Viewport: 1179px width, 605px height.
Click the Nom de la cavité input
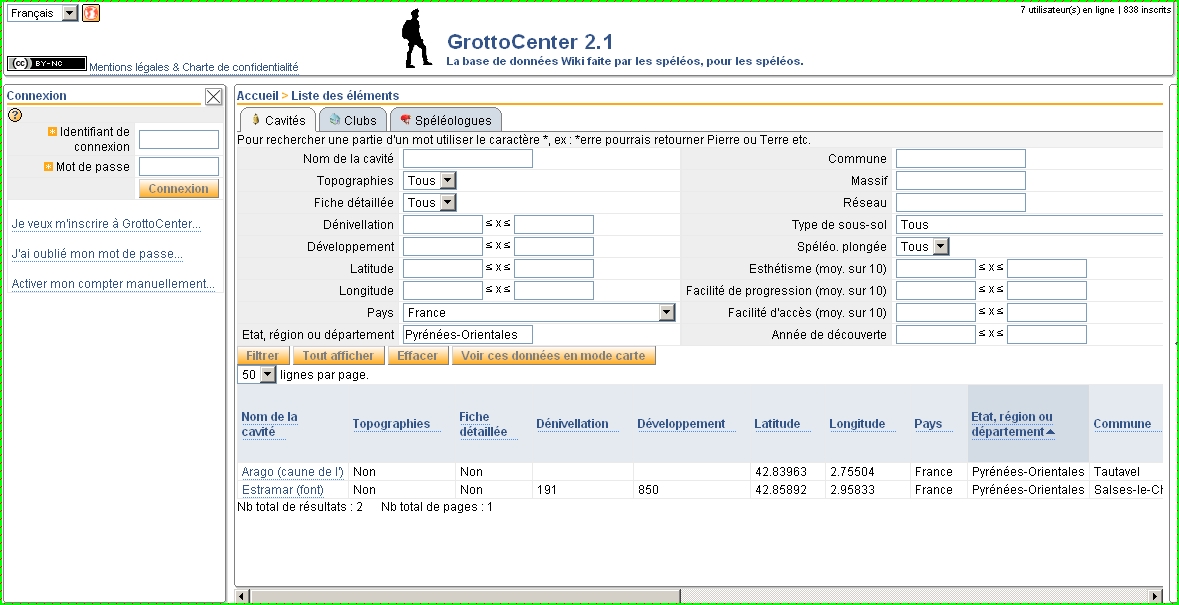pyautogui.click(x=468, y=159)
